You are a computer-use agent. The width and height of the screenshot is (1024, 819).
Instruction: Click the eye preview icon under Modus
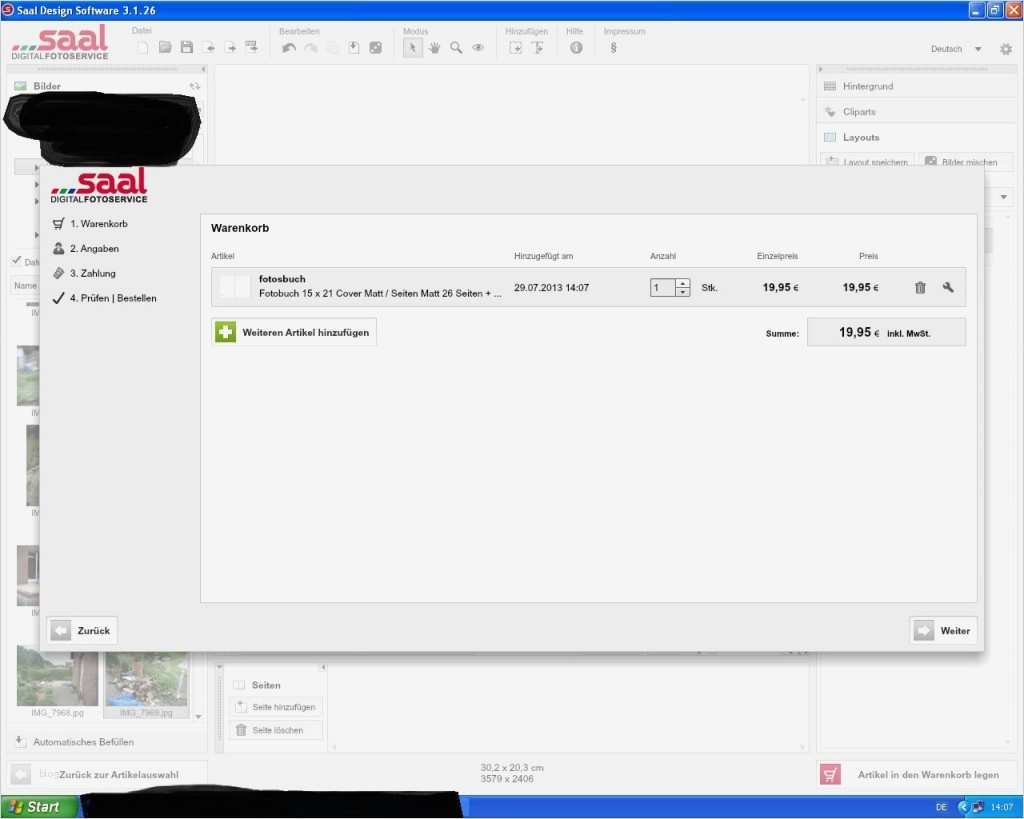(478, 48)
